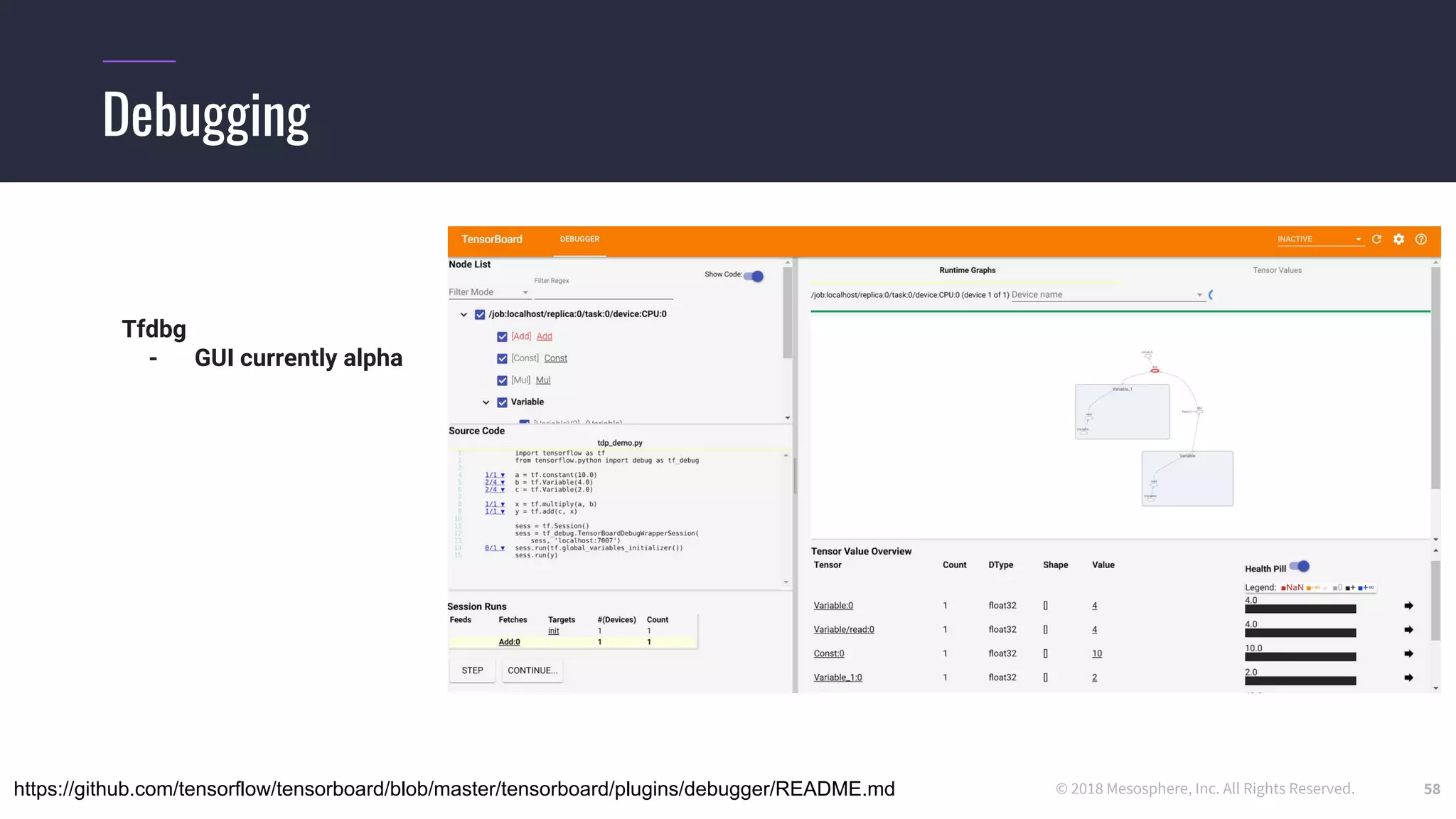1456x819 pixels.
Task: Open the Const:0 tensor link
Action: click(829, 654)
